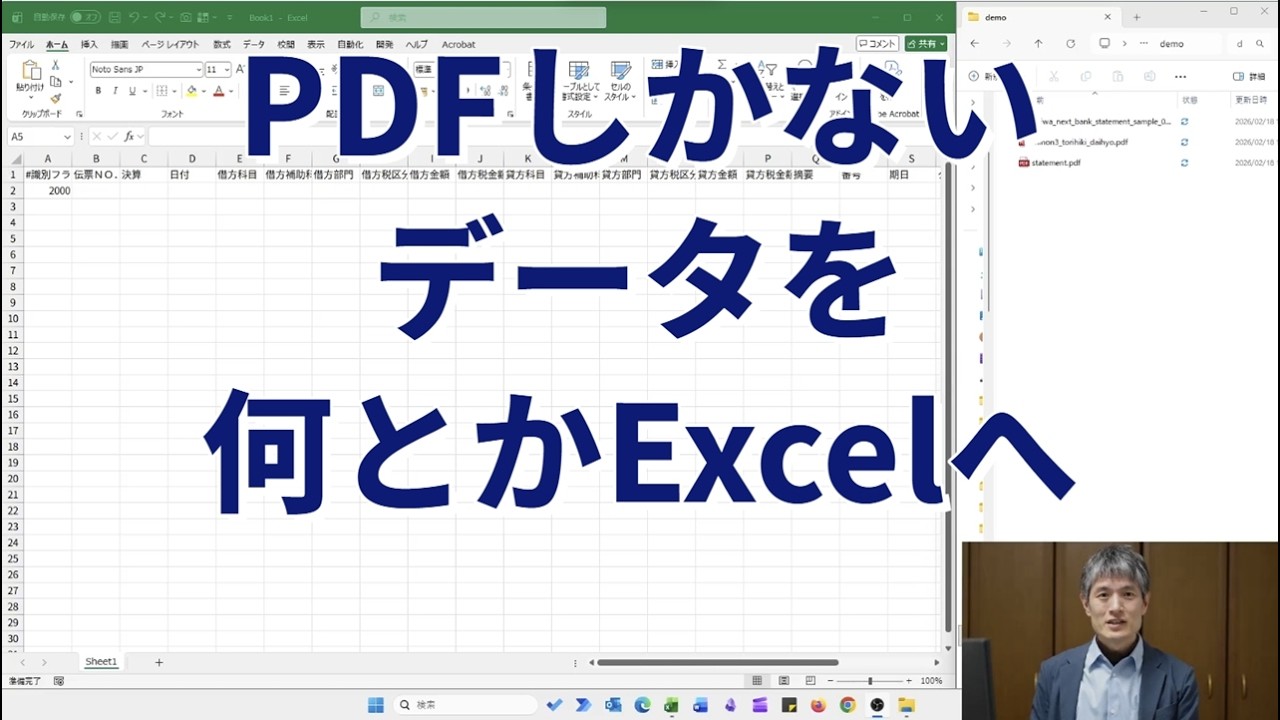The height and width of the screenshot is (720, 1280).
Task: Click the Windows Start button
Action: 375,705
